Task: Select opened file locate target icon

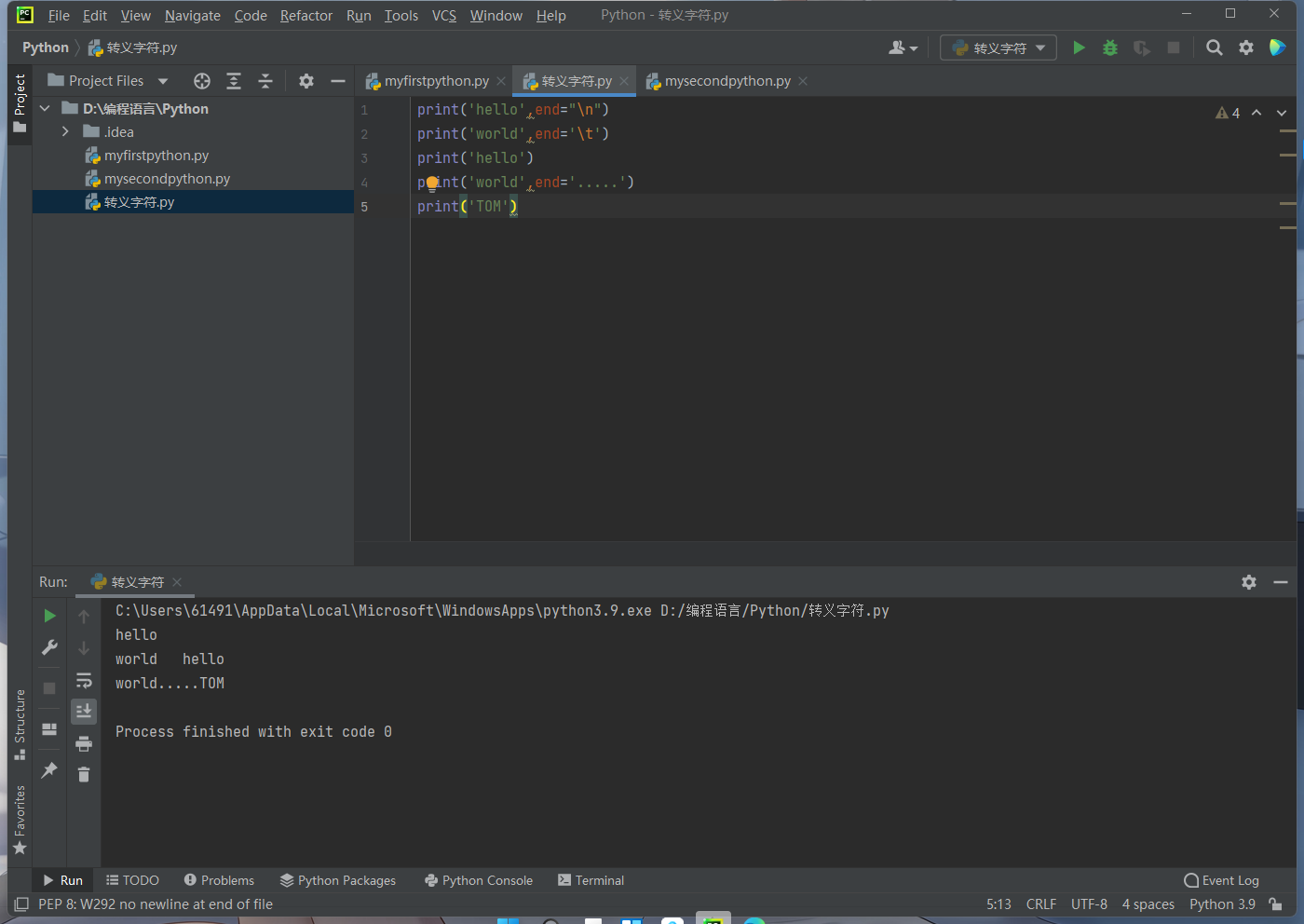Action: (202, 81)
